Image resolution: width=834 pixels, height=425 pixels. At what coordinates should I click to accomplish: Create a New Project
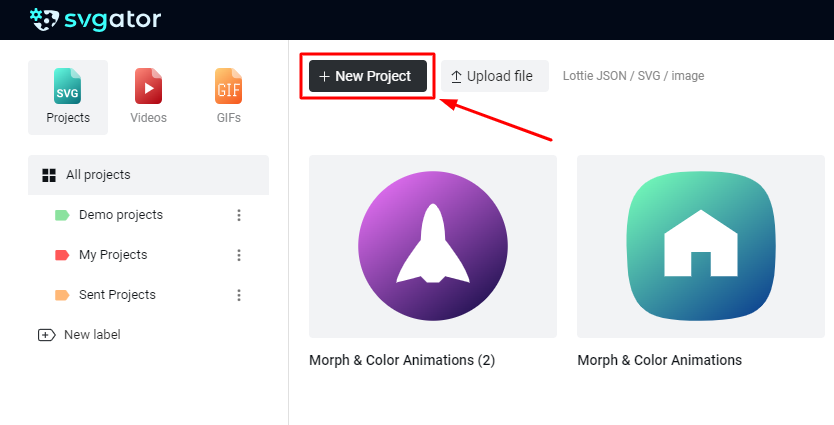pyautogui.click(x=368, y=76)
